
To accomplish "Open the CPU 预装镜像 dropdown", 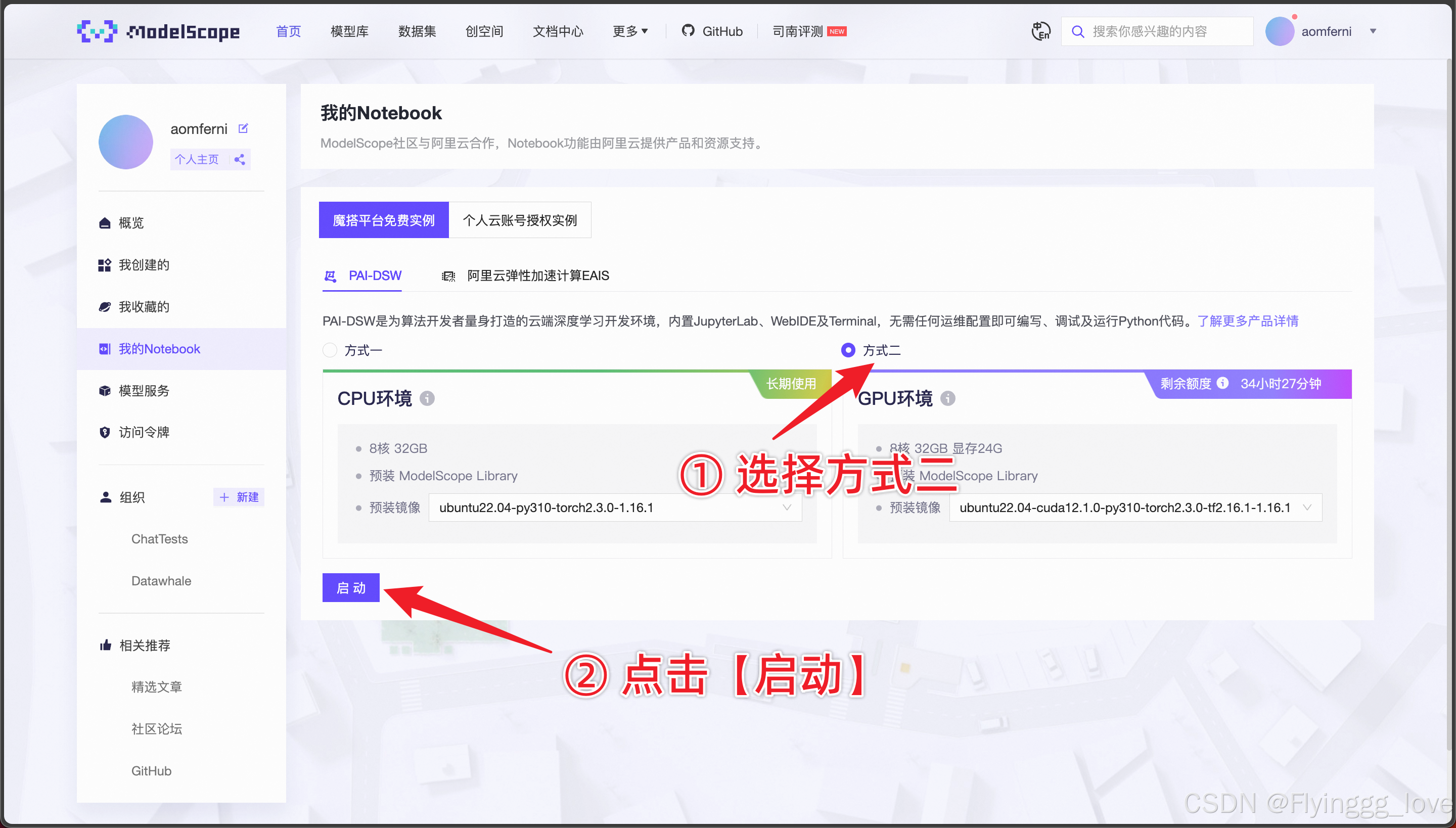I will pyautogui.click(x=615, y=508).
